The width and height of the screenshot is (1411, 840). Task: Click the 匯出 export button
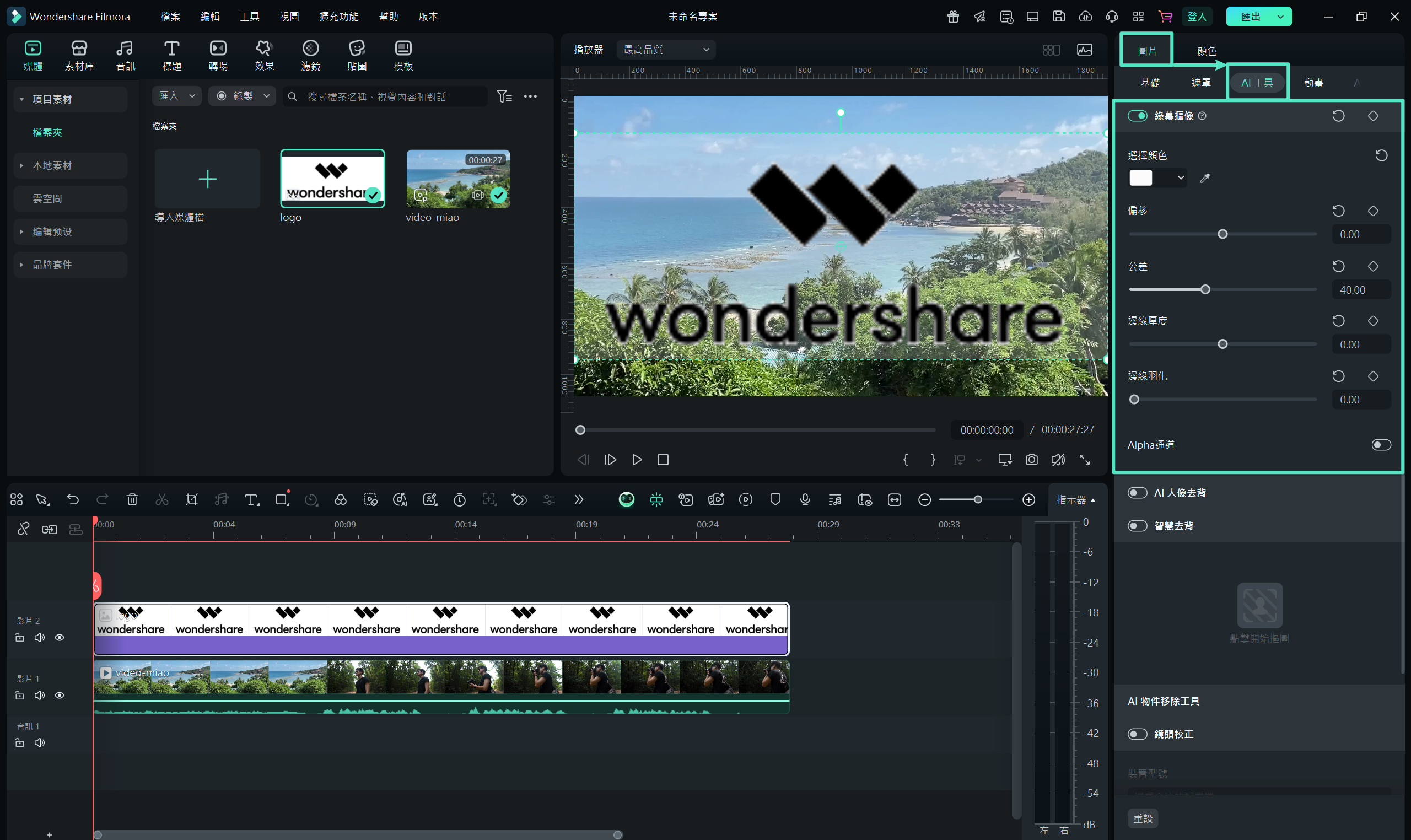[1250, 17]
